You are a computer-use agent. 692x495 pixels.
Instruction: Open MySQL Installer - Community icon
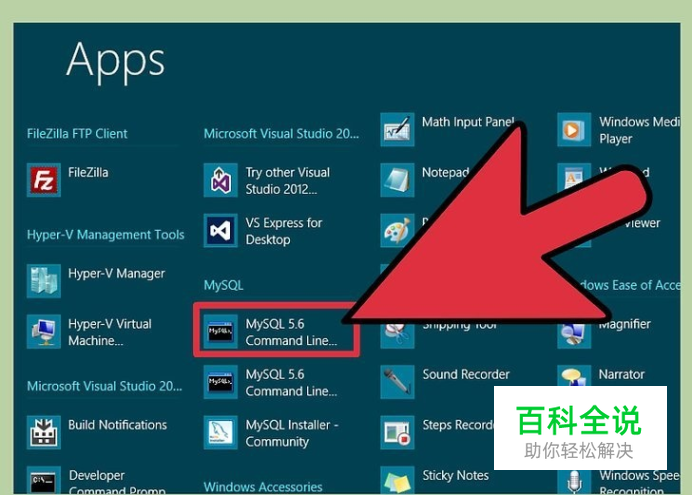[220, 432]
